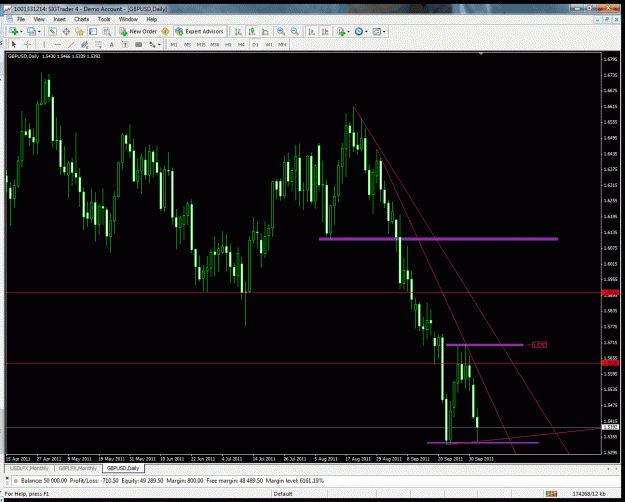The height and width of the screenshot is (502, 625).
Task: Open the Insert menu
Action: (59, 19)
